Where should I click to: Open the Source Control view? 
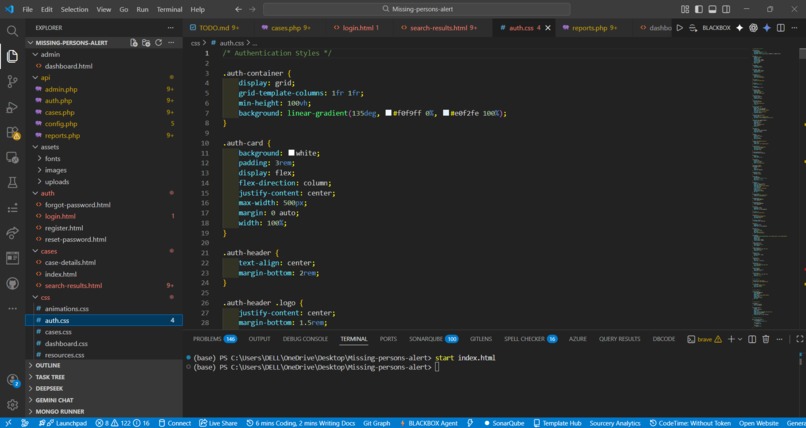coord(12,81)
